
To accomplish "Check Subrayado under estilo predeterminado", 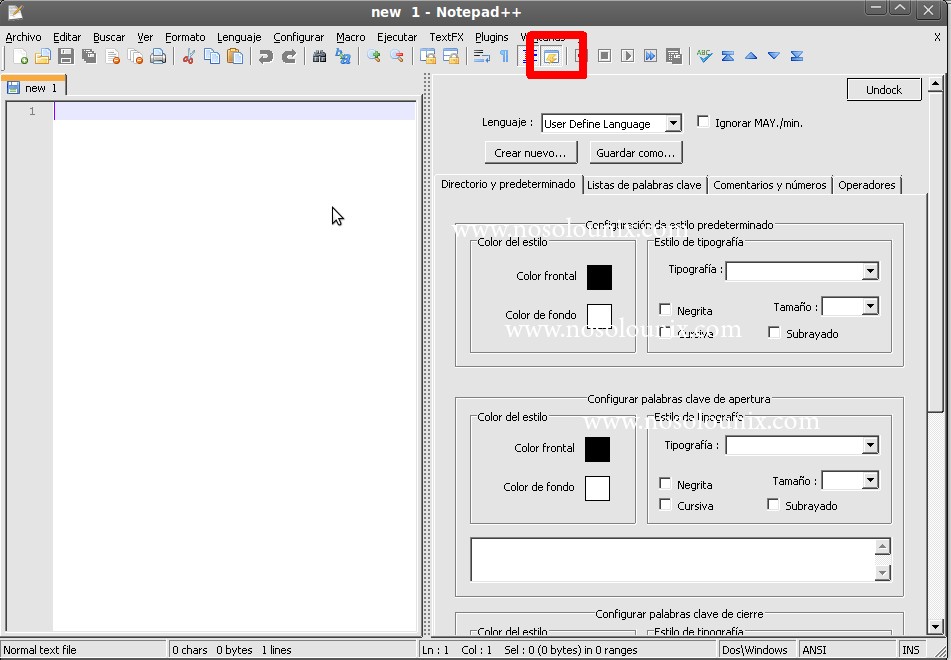I will 774,332.
